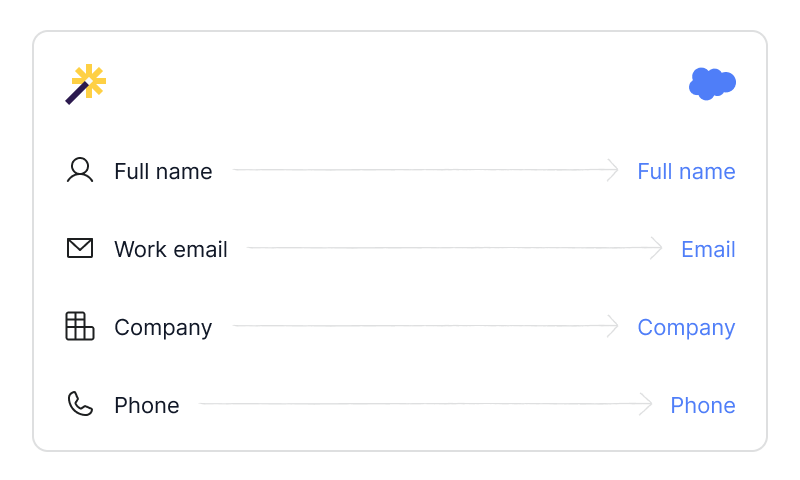
Task: Click the arrowhead pointing to blue Full name
Action: point(612,170)
